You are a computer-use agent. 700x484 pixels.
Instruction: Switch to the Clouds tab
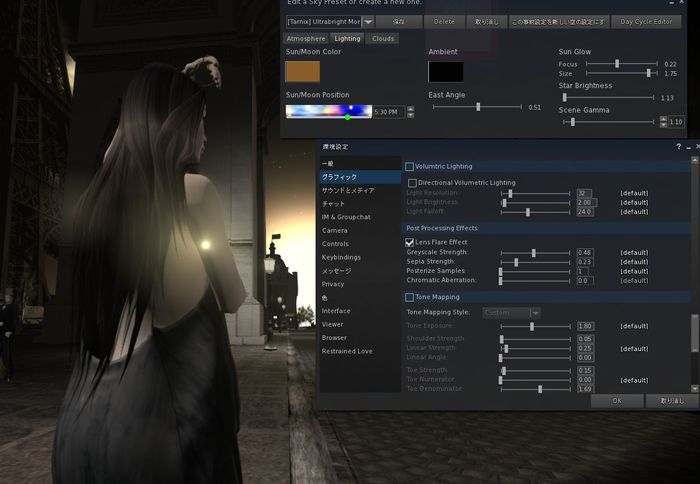tap(383, 39)
